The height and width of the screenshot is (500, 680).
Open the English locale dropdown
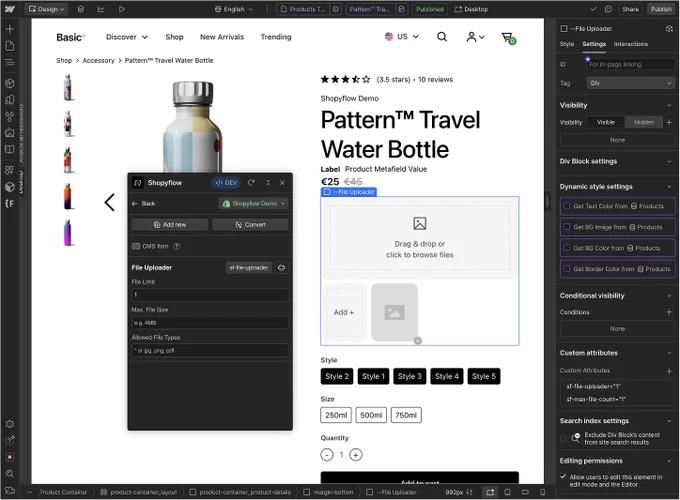pos(233,9)
